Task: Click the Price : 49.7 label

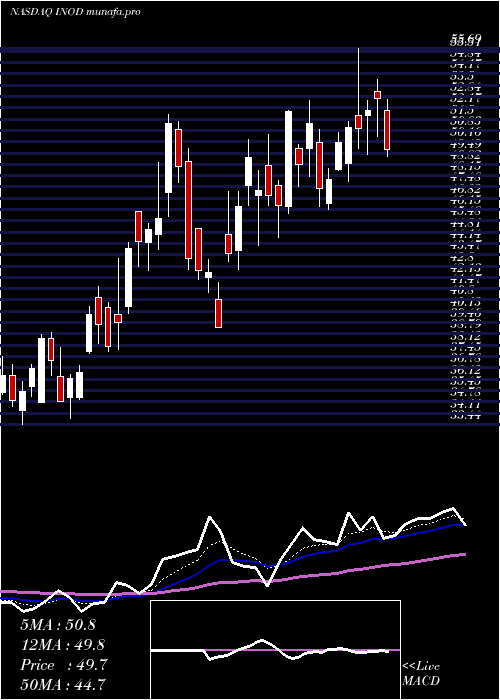Action: (63, 665)
